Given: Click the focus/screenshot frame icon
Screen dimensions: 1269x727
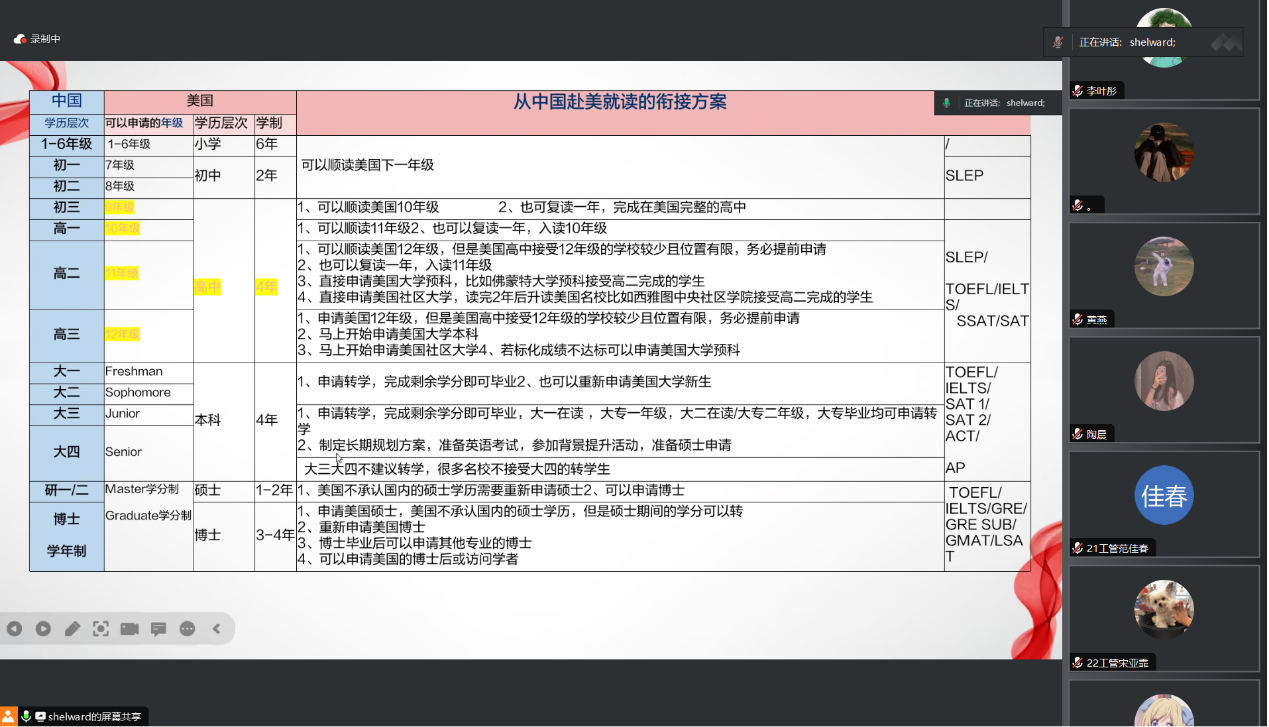Looking at the screenshot, I should (101, 629).
